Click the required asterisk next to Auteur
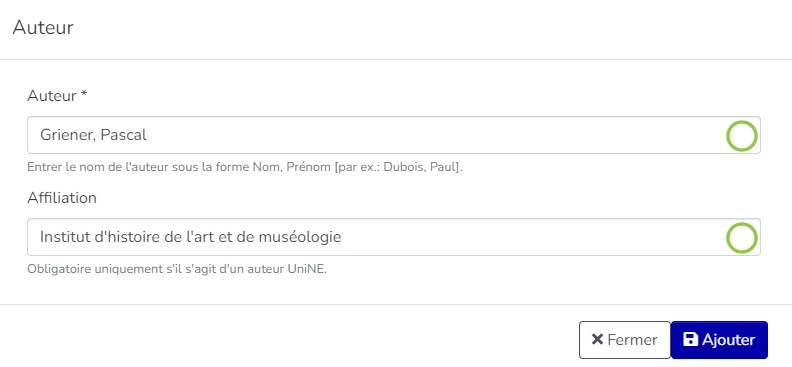Viewport: 792px width, 367px height. 84,95
